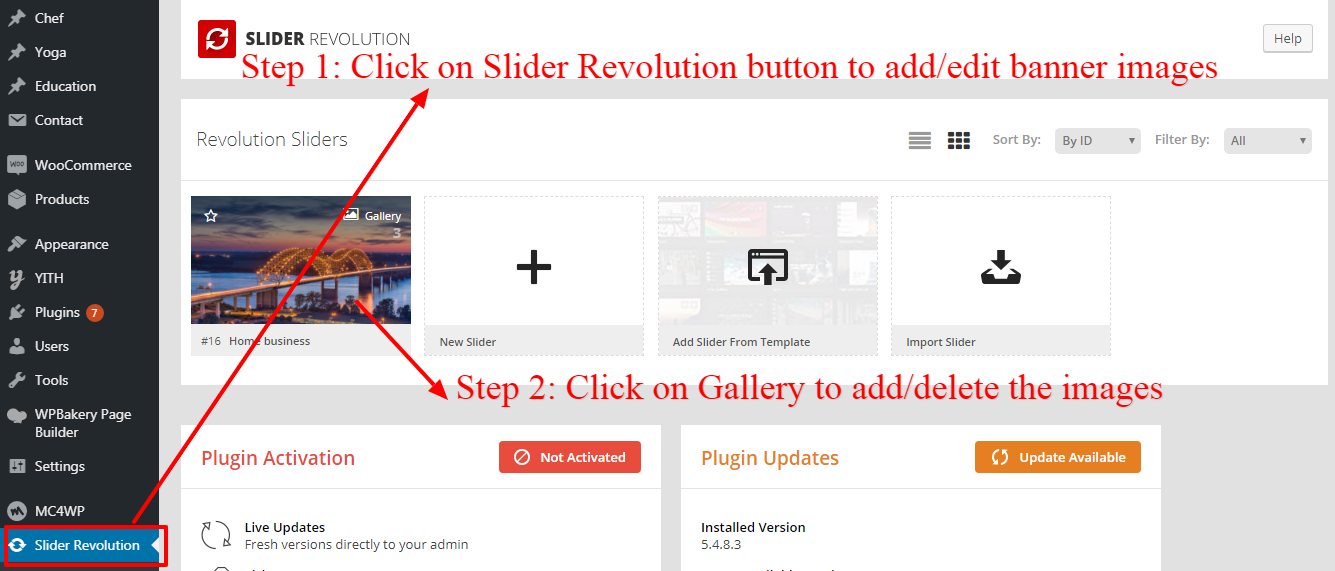
Task: Click the Import Slider download icon
Action: click(1001, 267)
